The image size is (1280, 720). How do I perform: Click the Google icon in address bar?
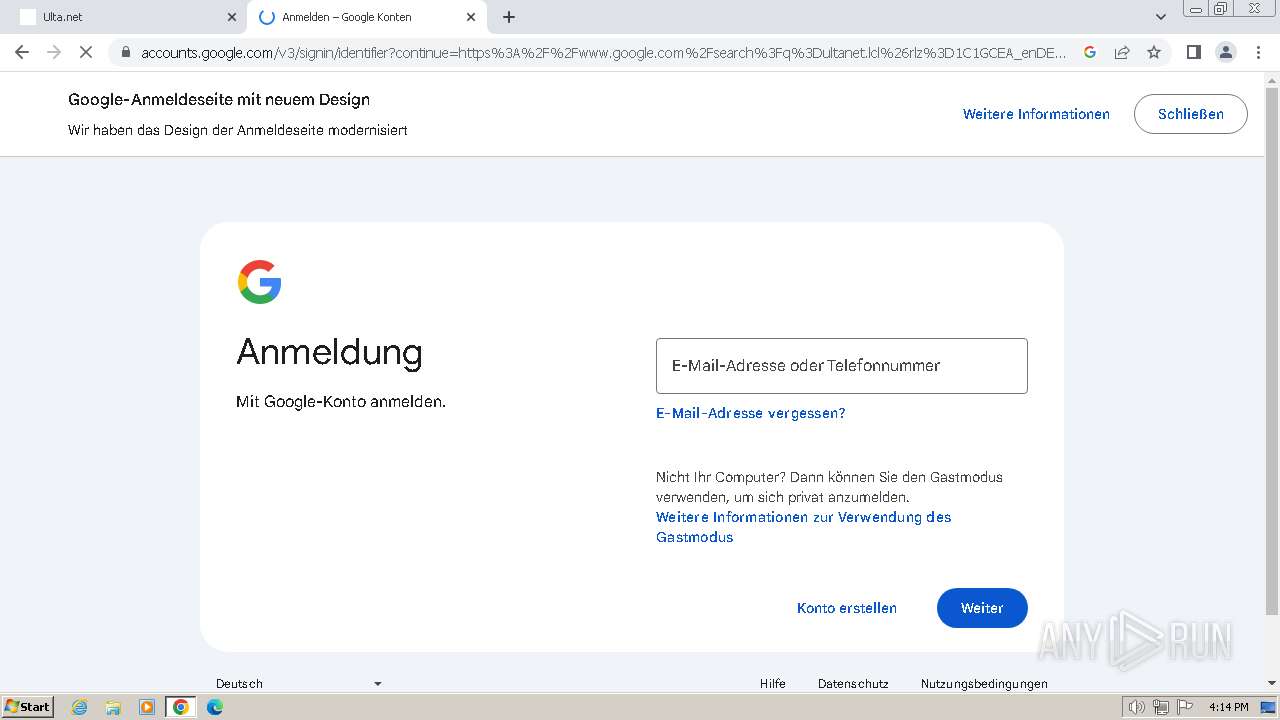[x=1090, y=52]
